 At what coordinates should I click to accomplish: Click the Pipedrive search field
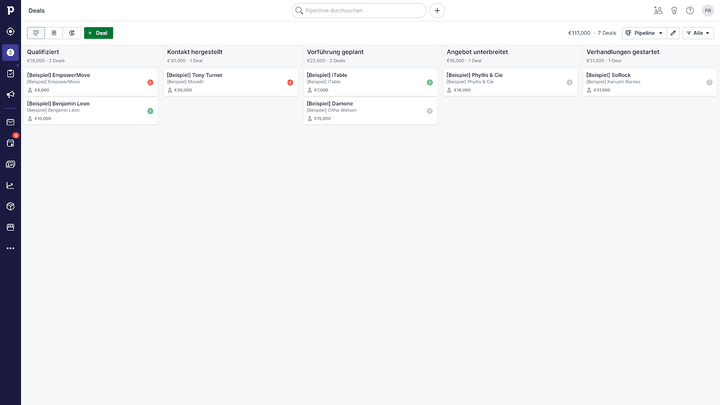click(x=360, y=10)
